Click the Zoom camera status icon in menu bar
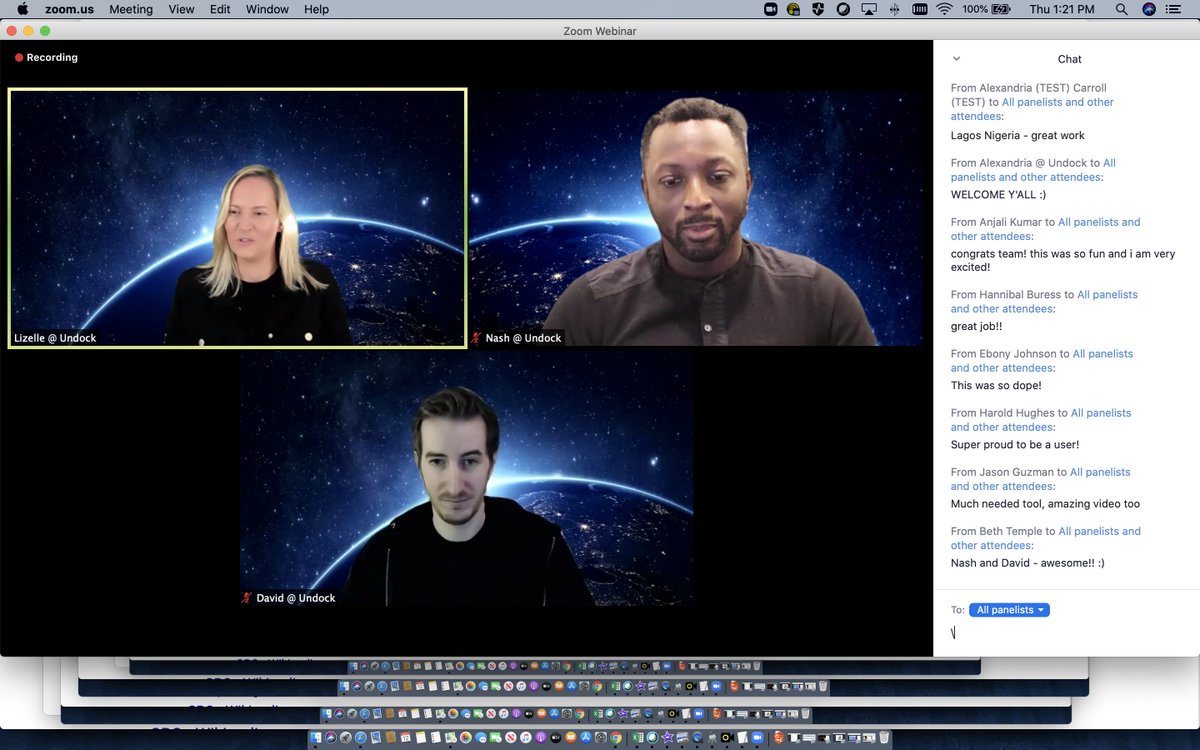The image size is (1200, 750). coord(770,9)
